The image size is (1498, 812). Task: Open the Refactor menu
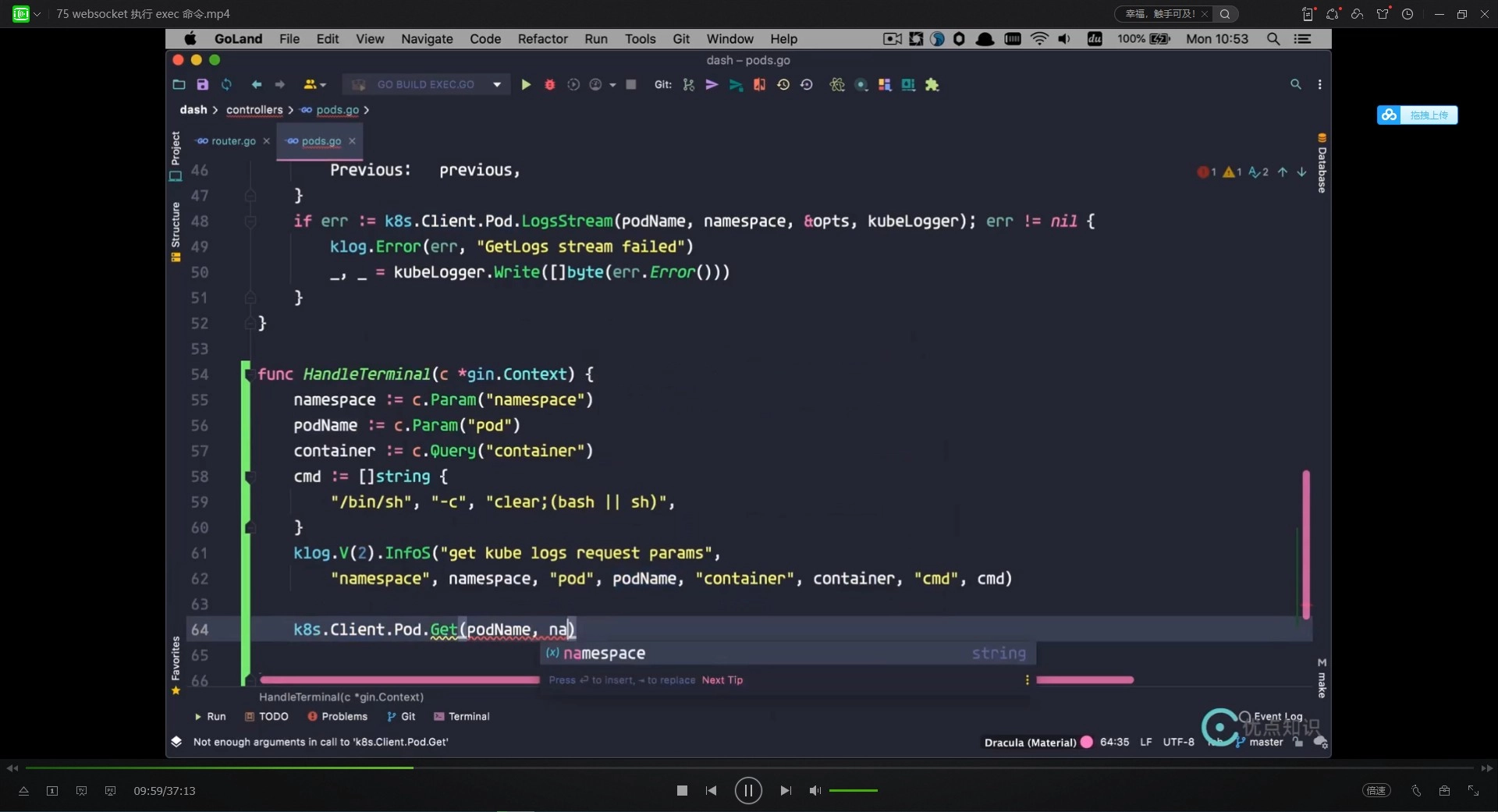pyautogui.click(x=542, y=39)
